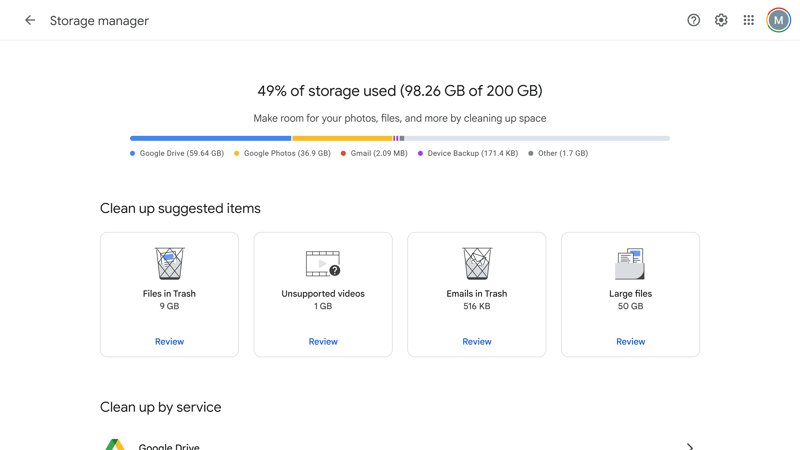Viewport: 800px width, 450px height.
Task: Open settings gear icon
Action: point(721,20)
